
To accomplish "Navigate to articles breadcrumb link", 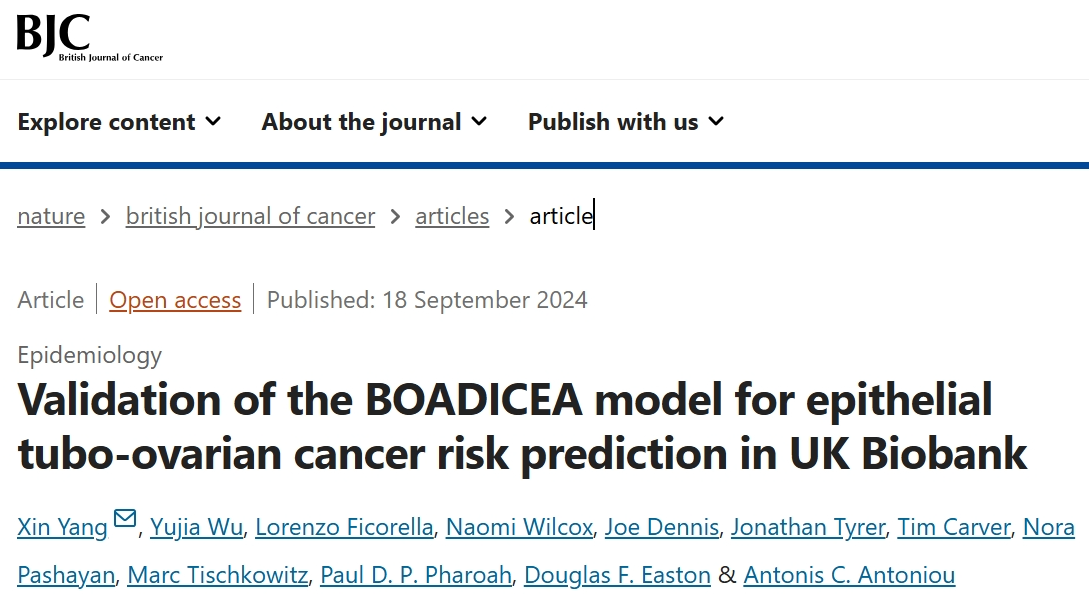I will click(452, 216).
